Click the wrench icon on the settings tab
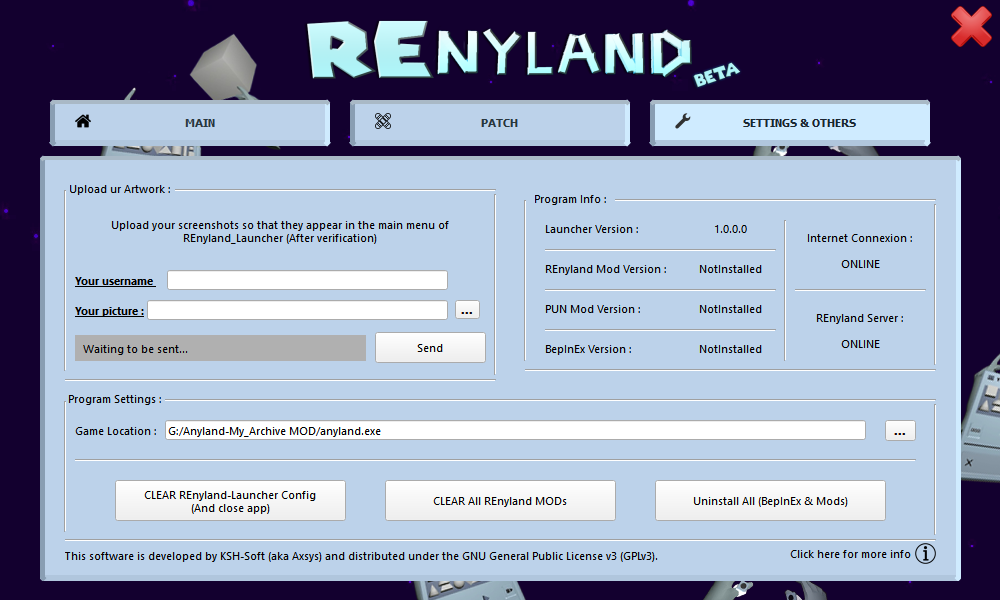 [x=683, y=122]
